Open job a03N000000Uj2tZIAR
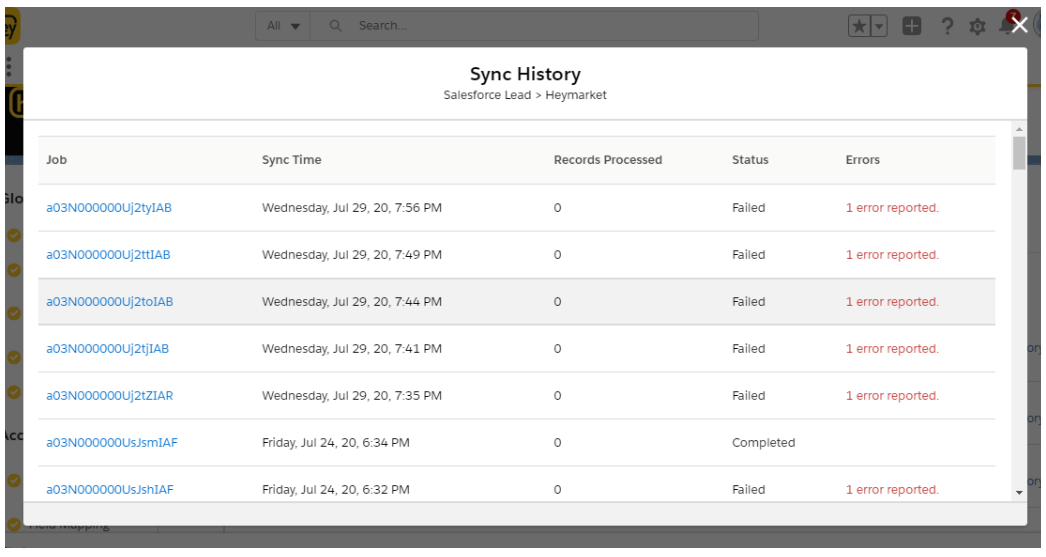Viewport: 1046px width, 557px height. point(109,396)
